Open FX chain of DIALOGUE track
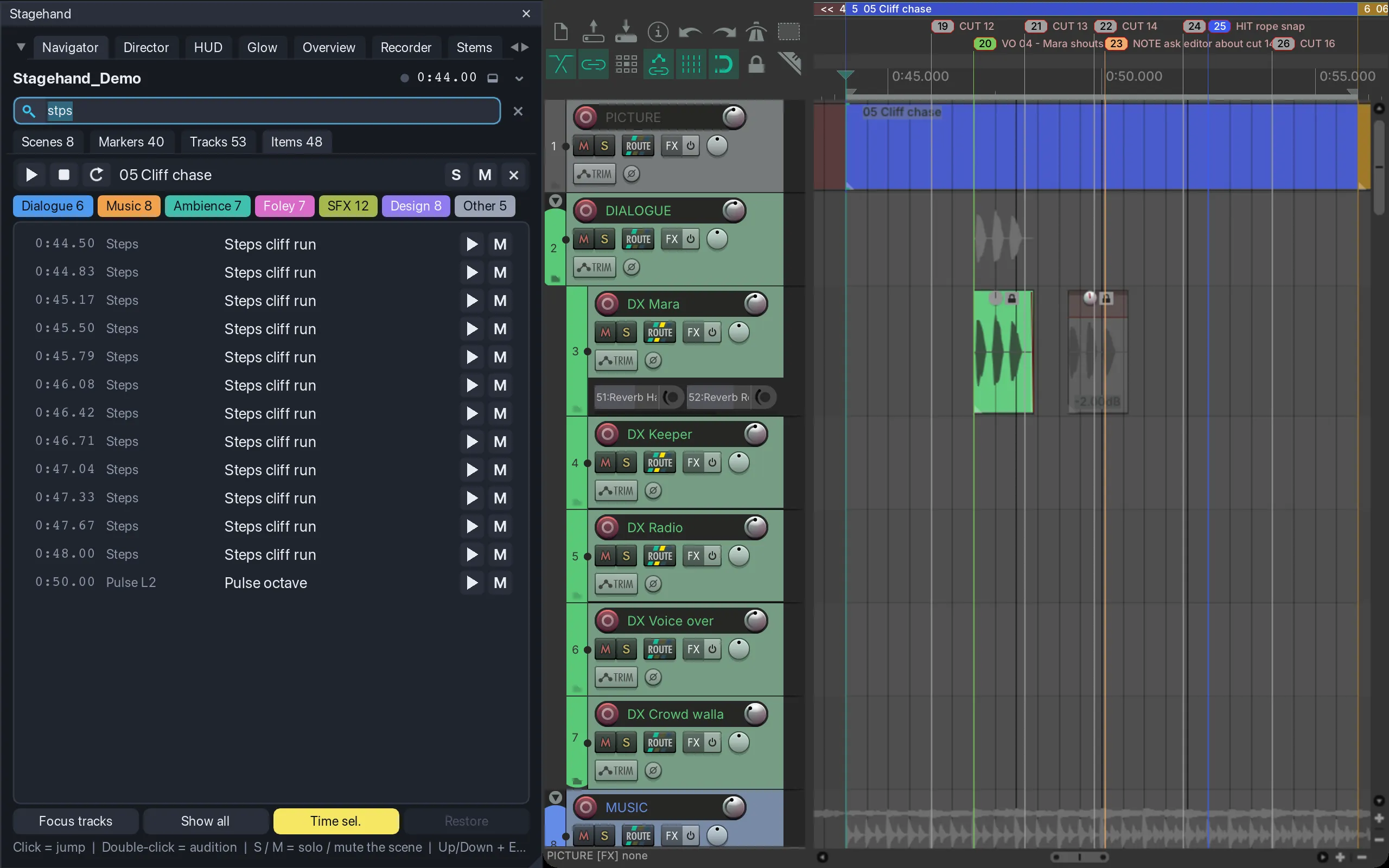This screenshot has height=868, width=1389. [x=672, y=239]
